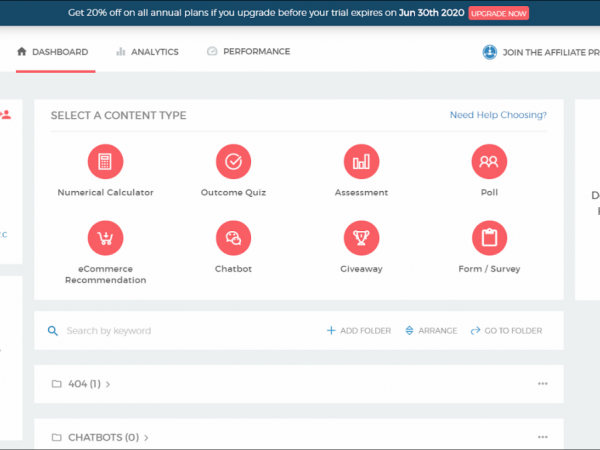Go to the Dashboard tab
This screenshot has height=450, width=600.
point(53,52)
